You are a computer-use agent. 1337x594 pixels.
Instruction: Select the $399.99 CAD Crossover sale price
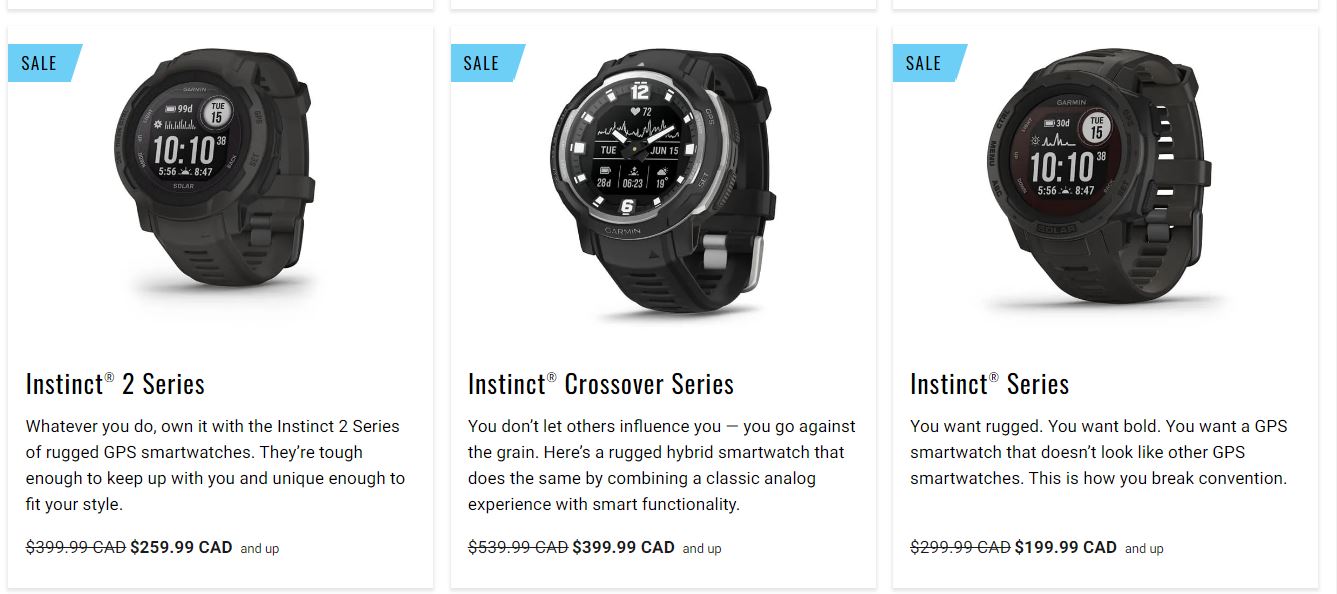623,548
